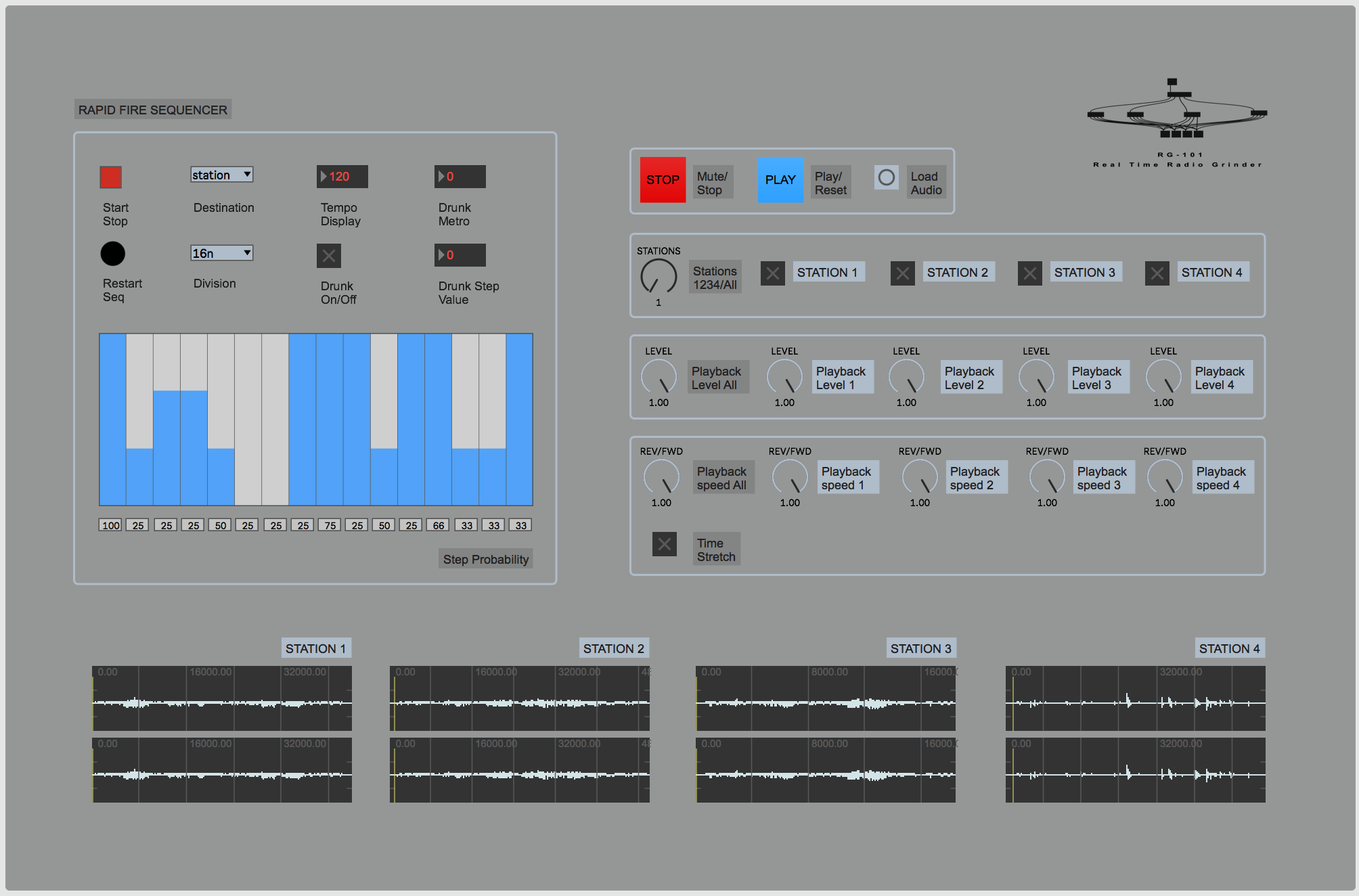Toggle the STATION 1 checkbox
The height and width of the screenshot is (896, 1359).
(773, 273)
